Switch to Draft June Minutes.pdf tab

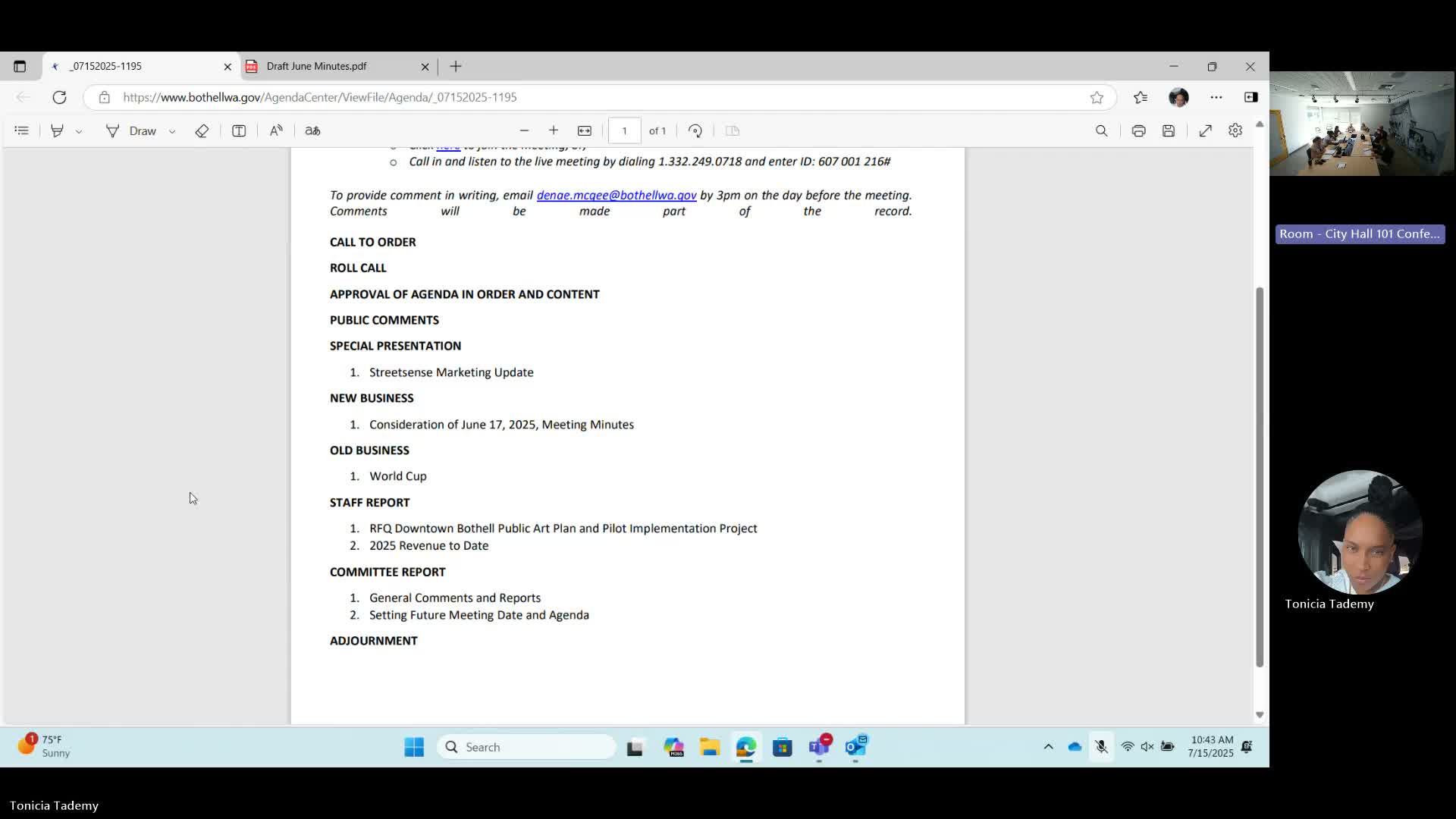pos(317,66)
